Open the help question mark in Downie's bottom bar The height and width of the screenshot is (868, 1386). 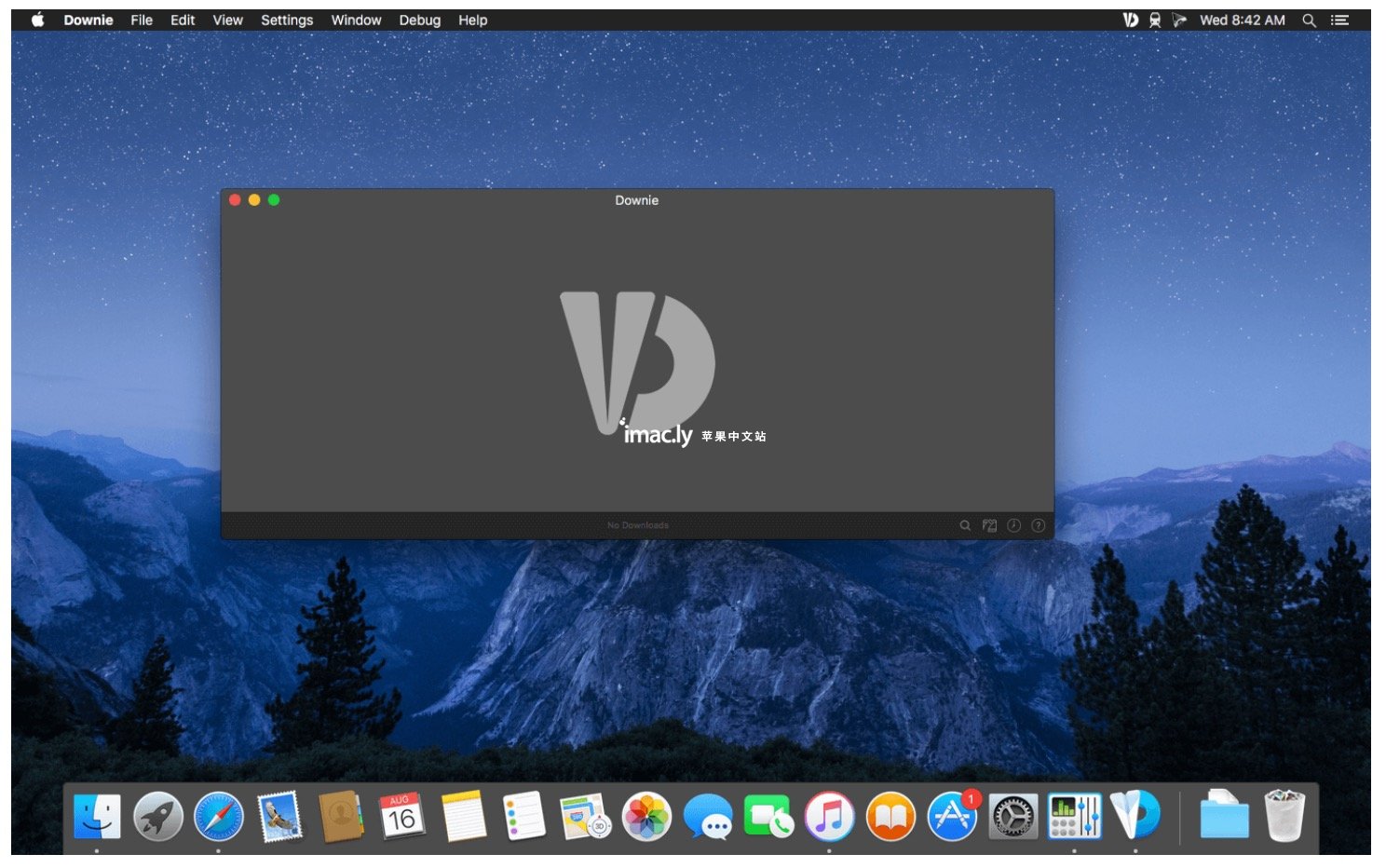[x=1038, y=526]
